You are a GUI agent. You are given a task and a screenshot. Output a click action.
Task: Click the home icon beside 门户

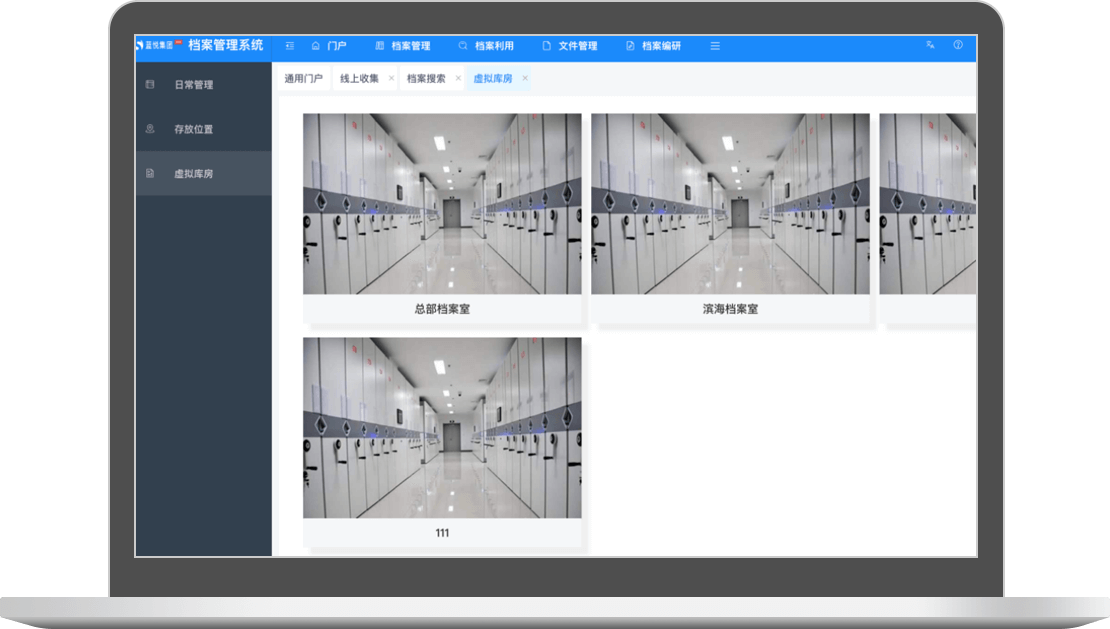(316, 46)
